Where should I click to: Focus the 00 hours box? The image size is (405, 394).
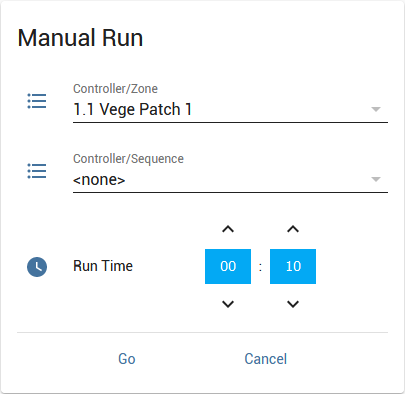pyautogui.click(x=228, y=266)
